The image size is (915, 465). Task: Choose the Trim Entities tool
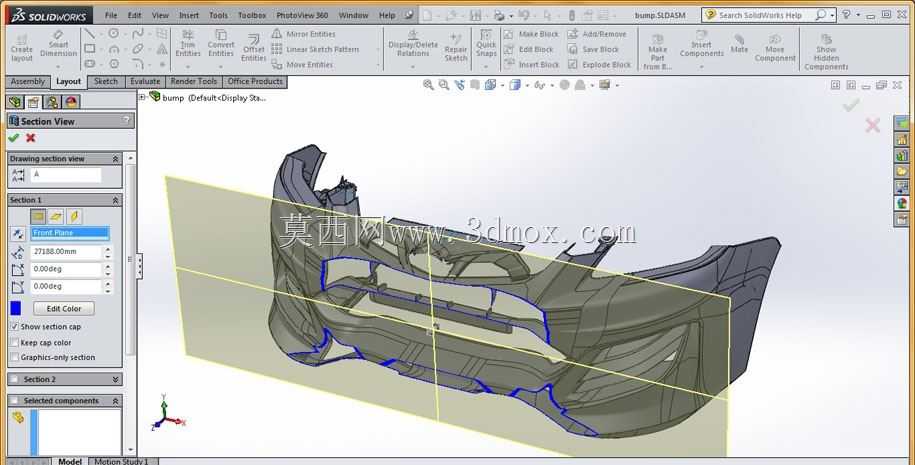(x=188, y=44)
